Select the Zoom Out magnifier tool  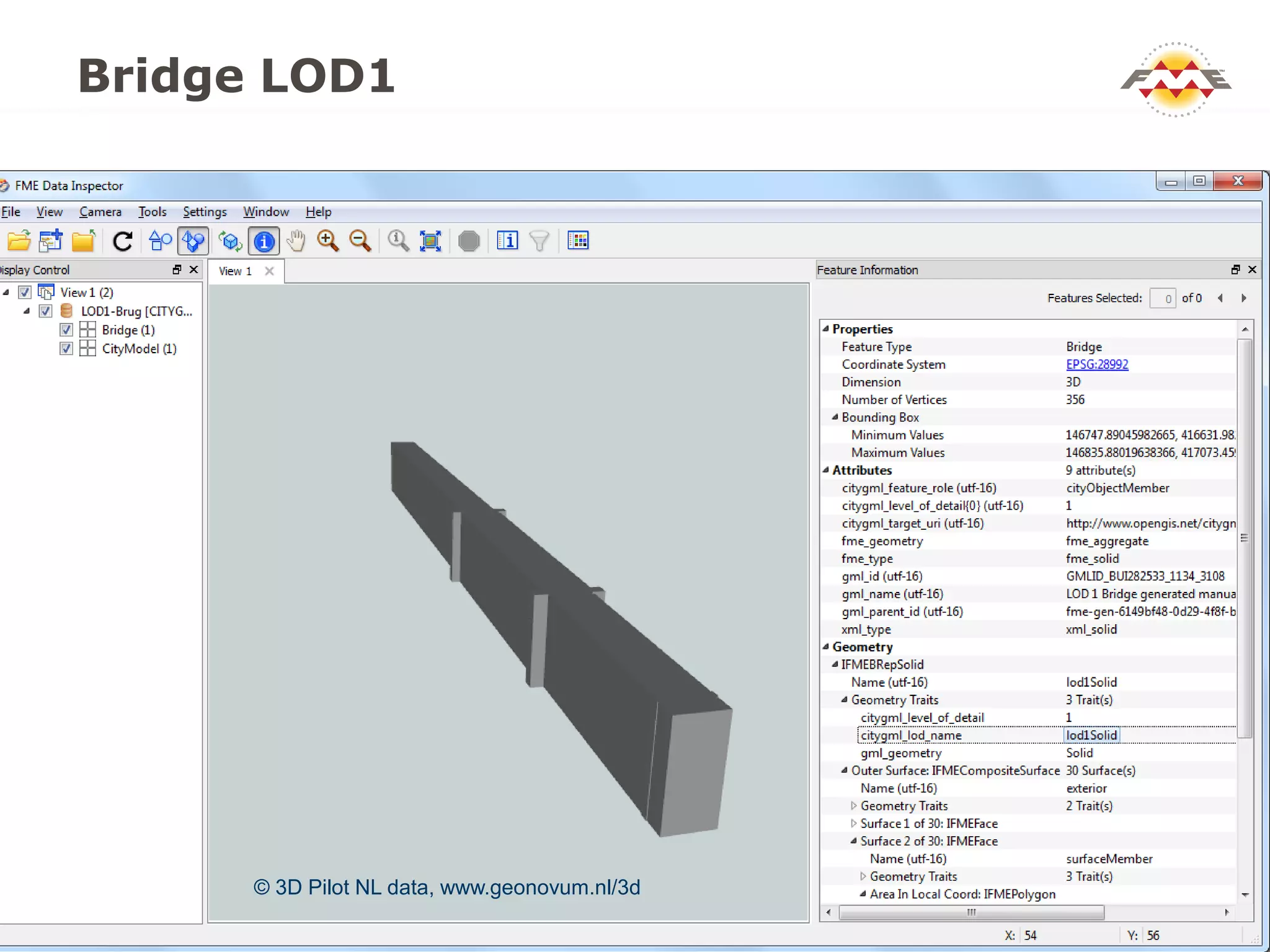coord(360,240)
